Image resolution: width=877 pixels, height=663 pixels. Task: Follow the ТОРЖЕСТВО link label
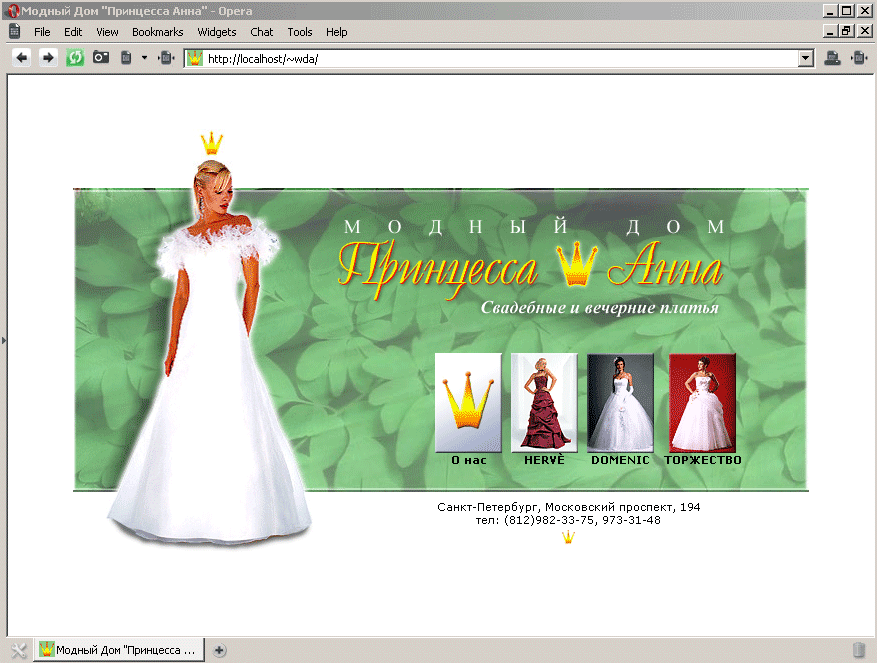[702, 460]
